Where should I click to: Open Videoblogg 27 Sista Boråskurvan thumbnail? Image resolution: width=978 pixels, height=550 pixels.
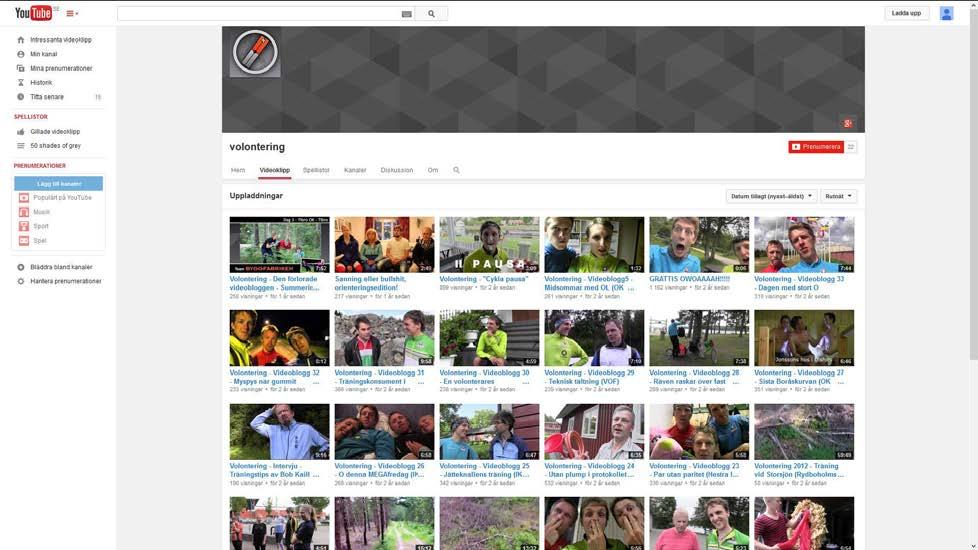click(804, 338)
